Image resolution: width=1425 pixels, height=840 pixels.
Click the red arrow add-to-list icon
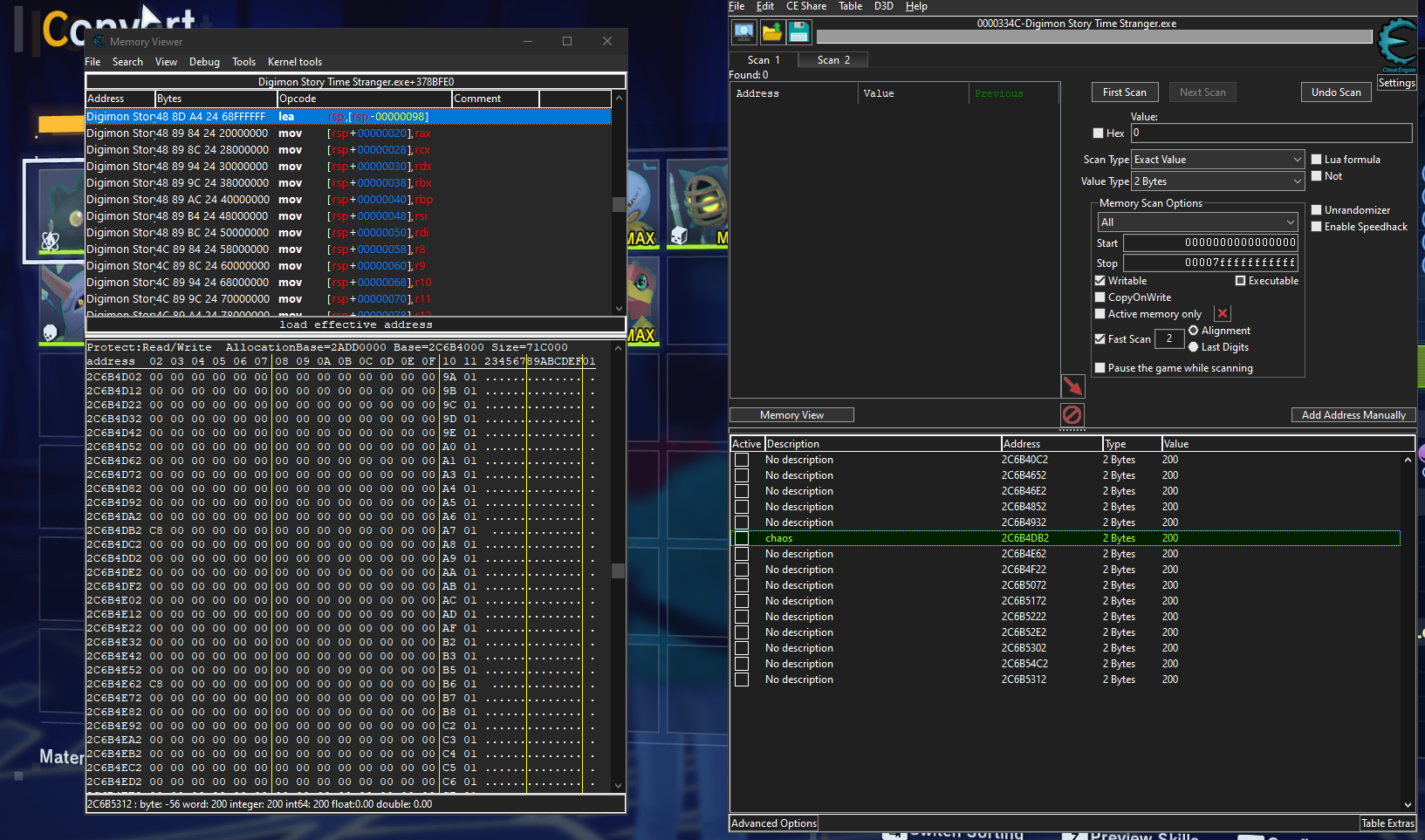click(1072, 386)
